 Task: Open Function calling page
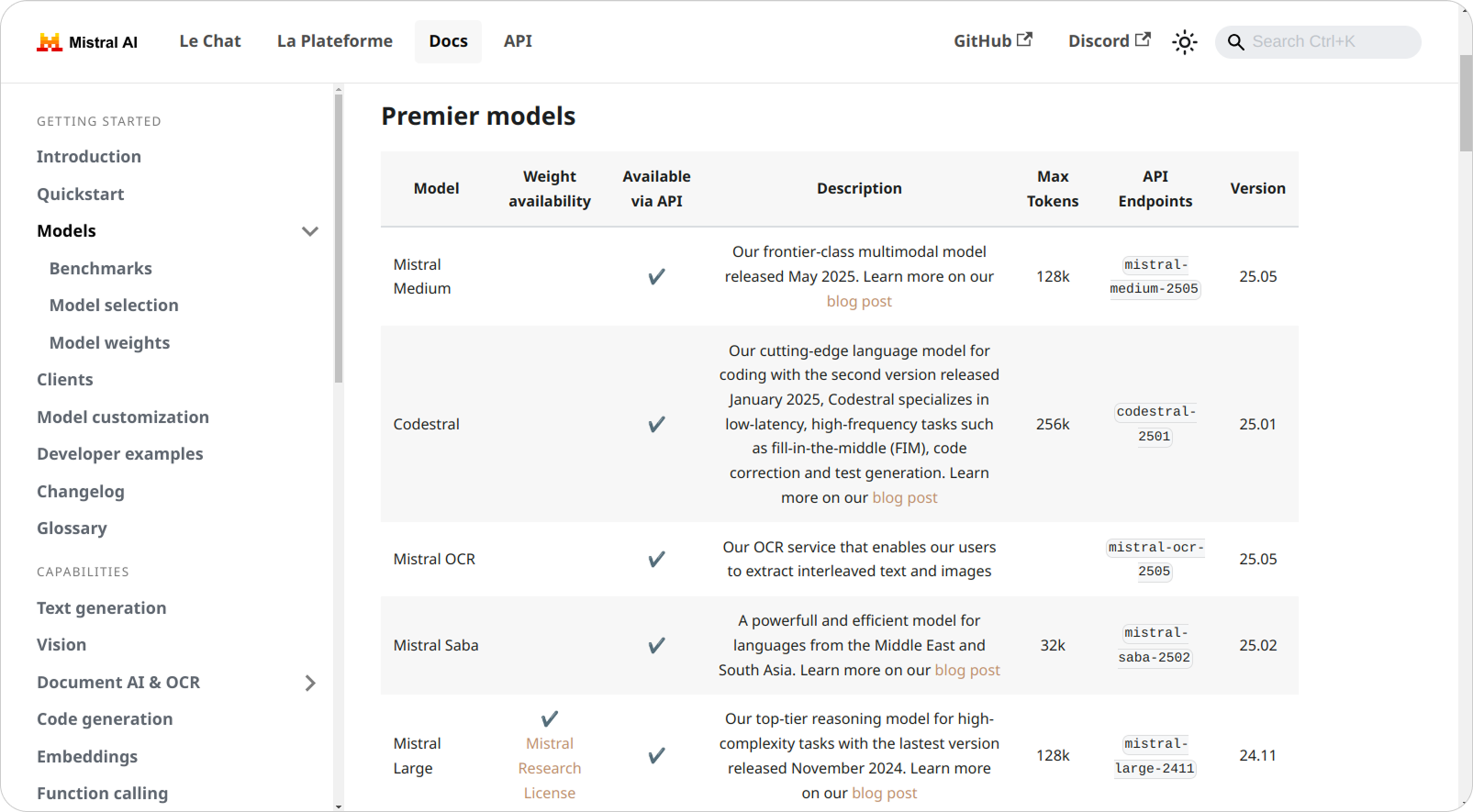pyautogui.click(x=103, y=794)
